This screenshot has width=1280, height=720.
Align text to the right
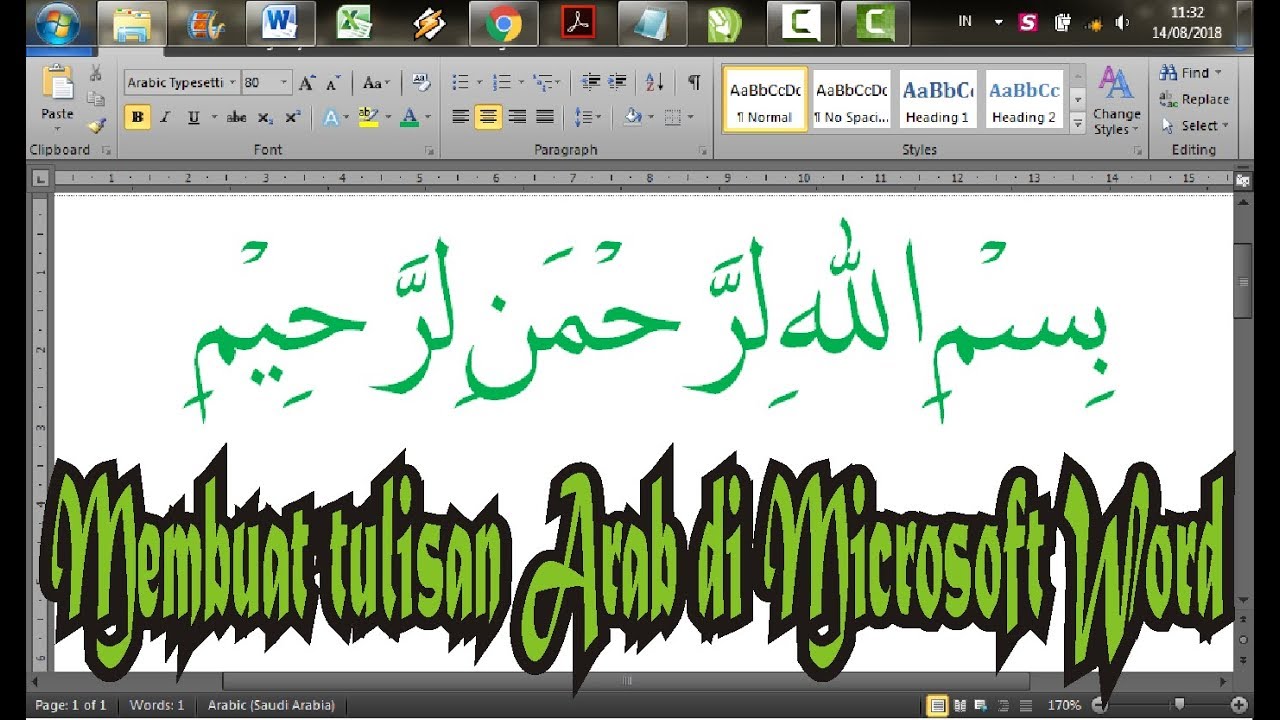[x=517, y=117]
